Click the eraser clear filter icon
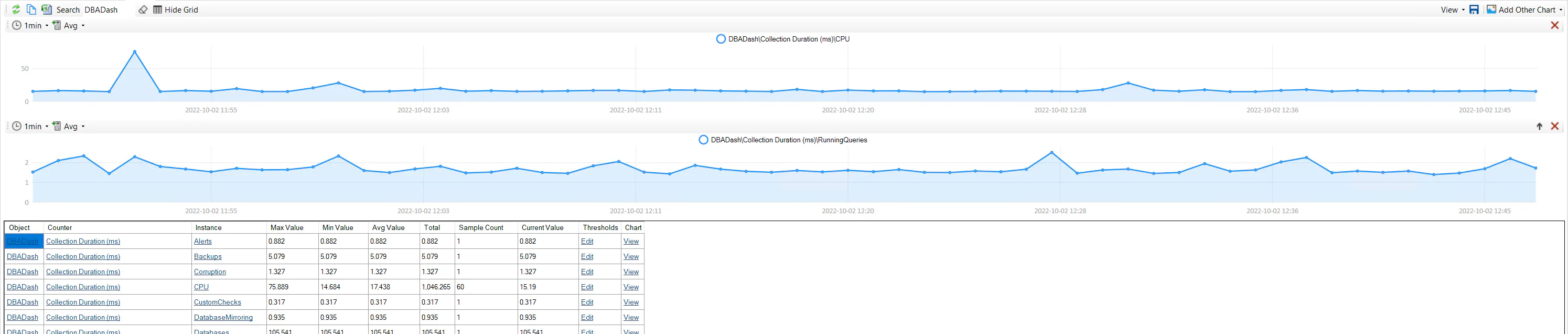The height and width of the screenshot is (334, 1568). pyautogui.click(x=143, y=10)
